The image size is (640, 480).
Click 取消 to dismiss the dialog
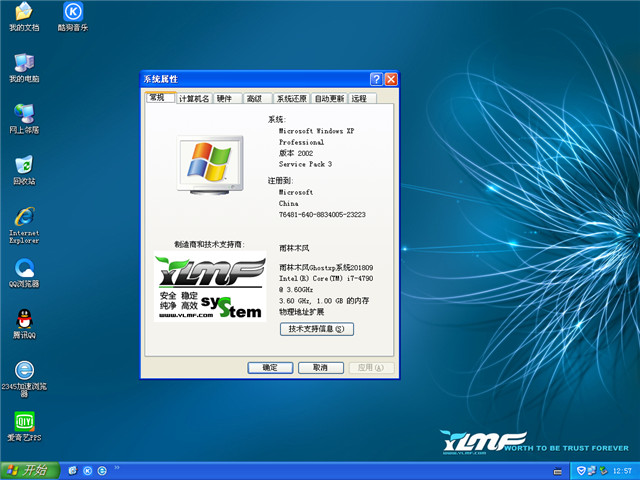320,368
